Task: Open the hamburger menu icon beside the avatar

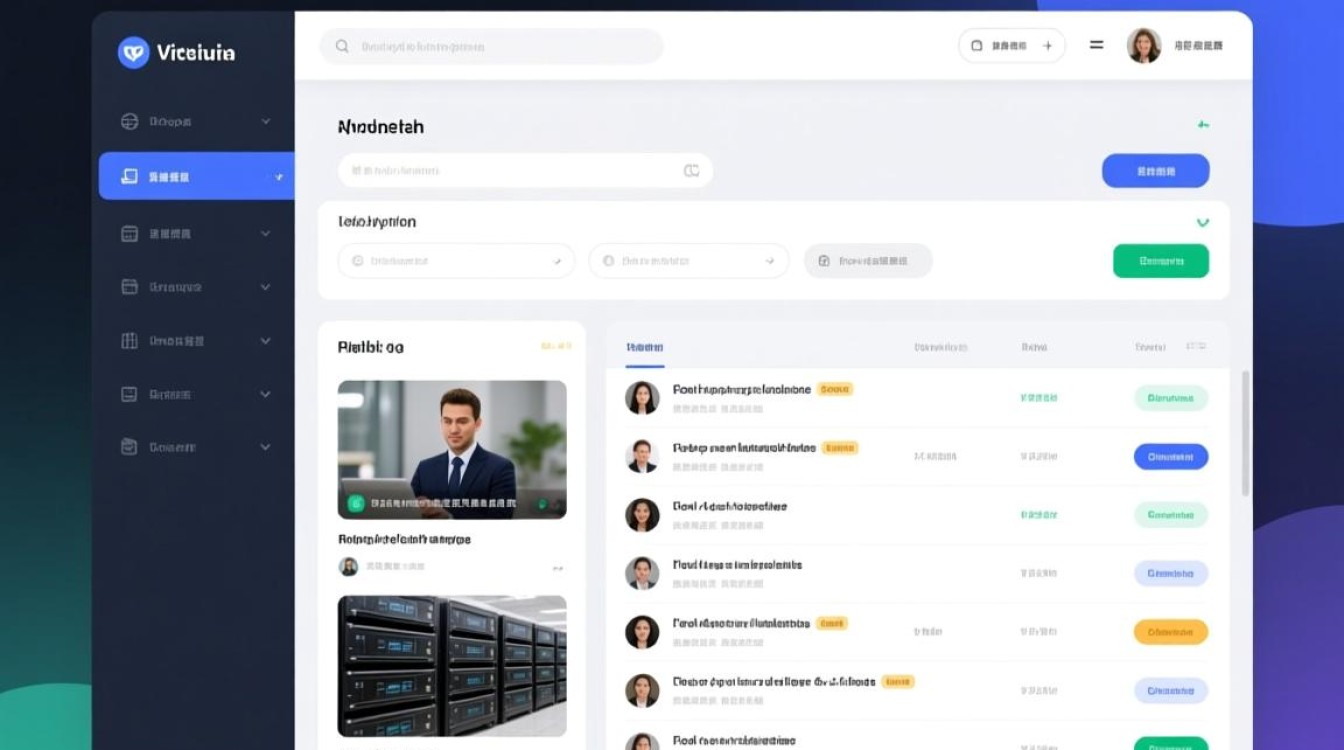Action: click(x=1097, y=45)
